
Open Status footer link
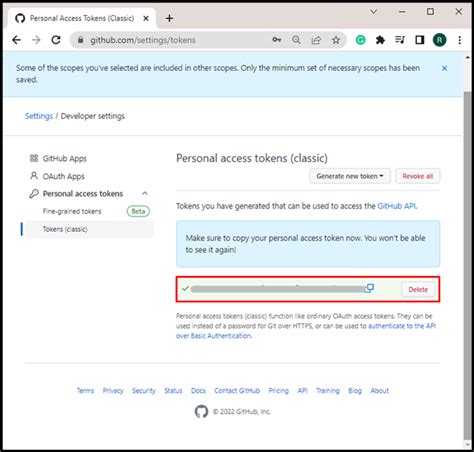[173, 391]
